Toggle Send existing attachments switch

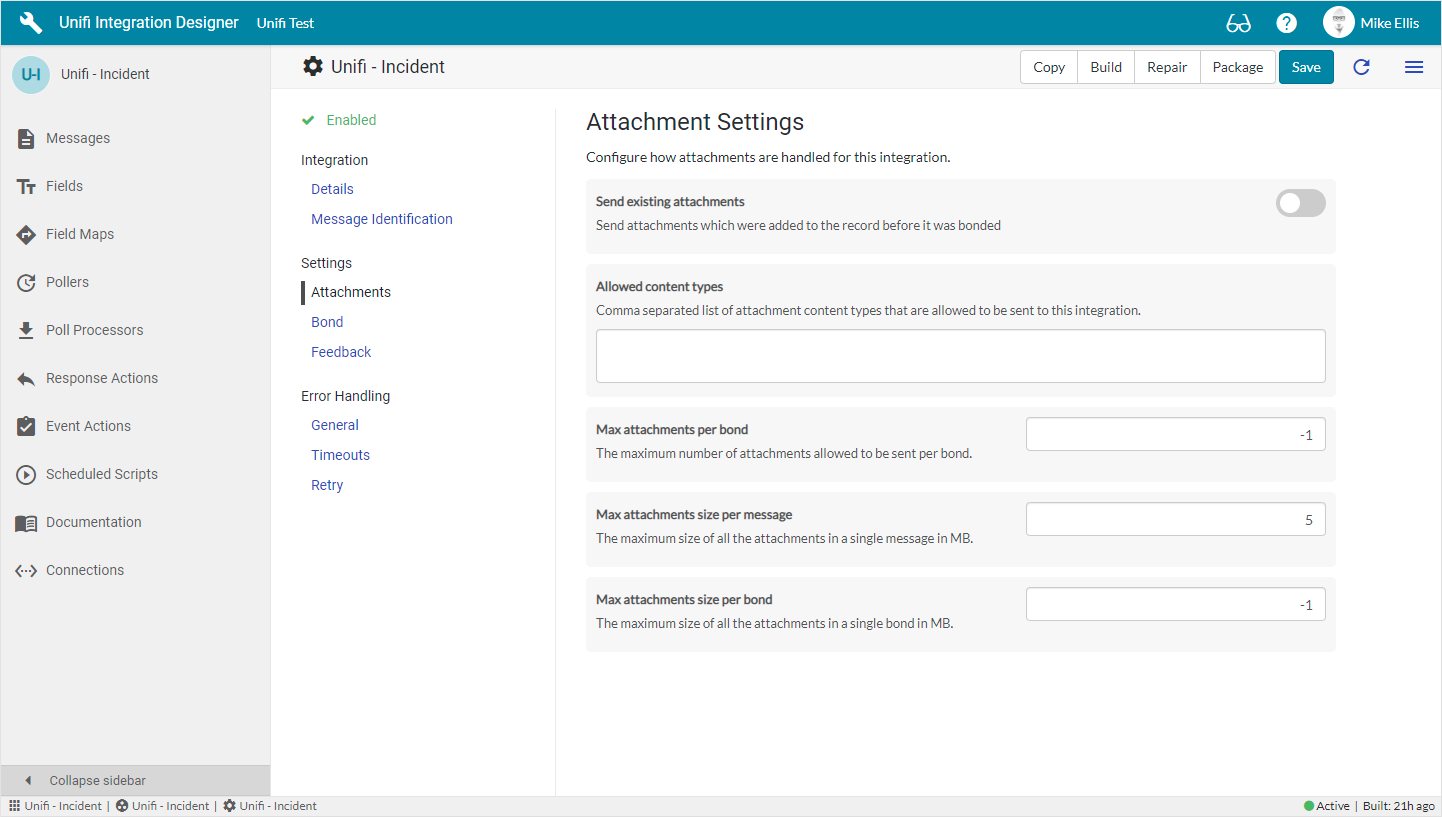[x=1300, y=204]
